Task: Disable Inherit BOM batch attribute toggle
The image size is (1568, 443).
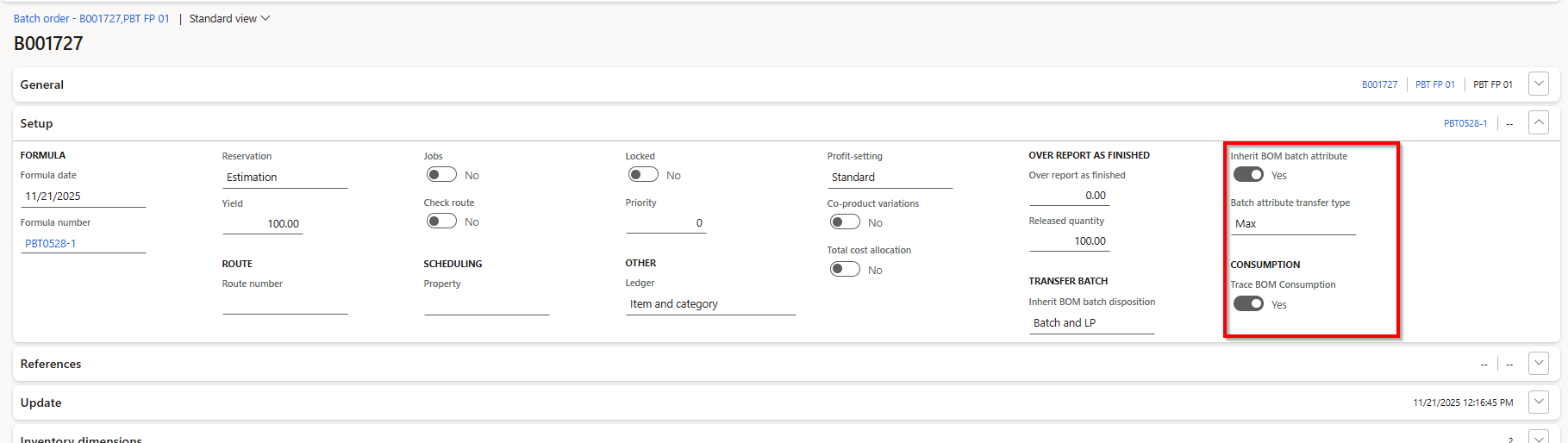Action: [1248, 175]
